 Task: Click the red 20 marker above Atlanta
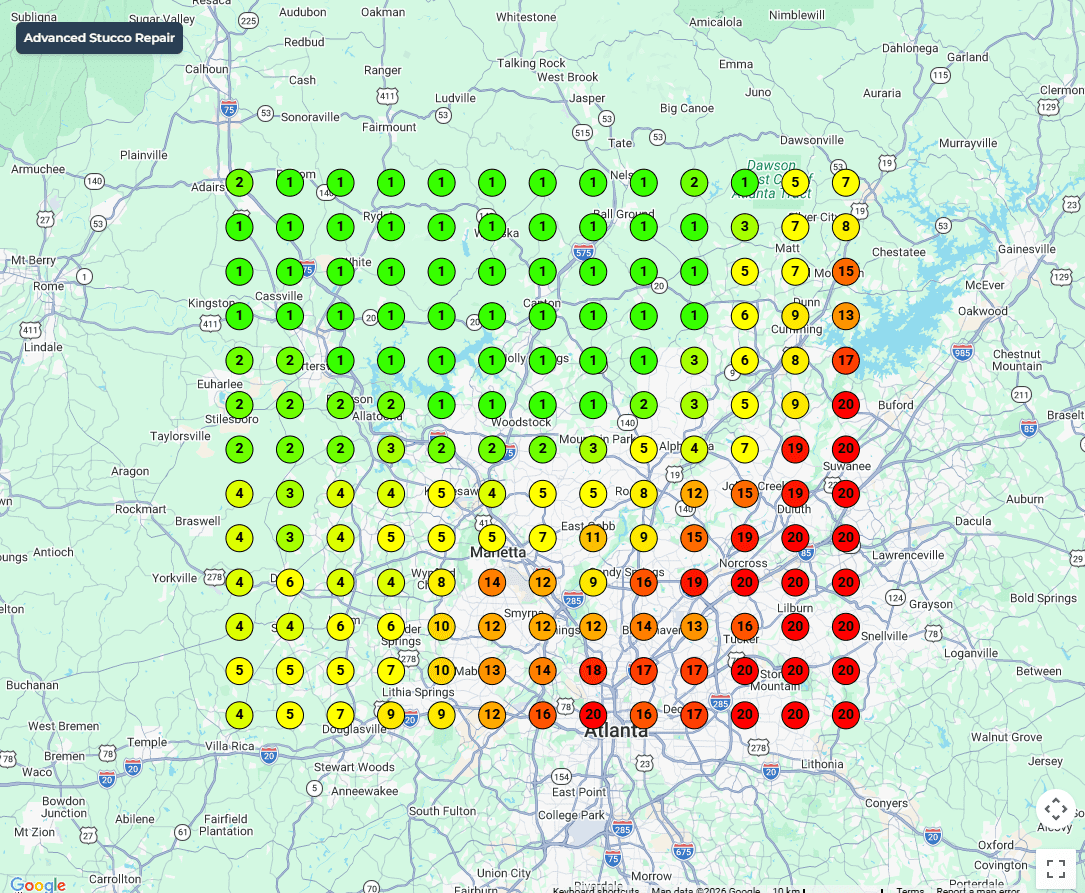593,715
